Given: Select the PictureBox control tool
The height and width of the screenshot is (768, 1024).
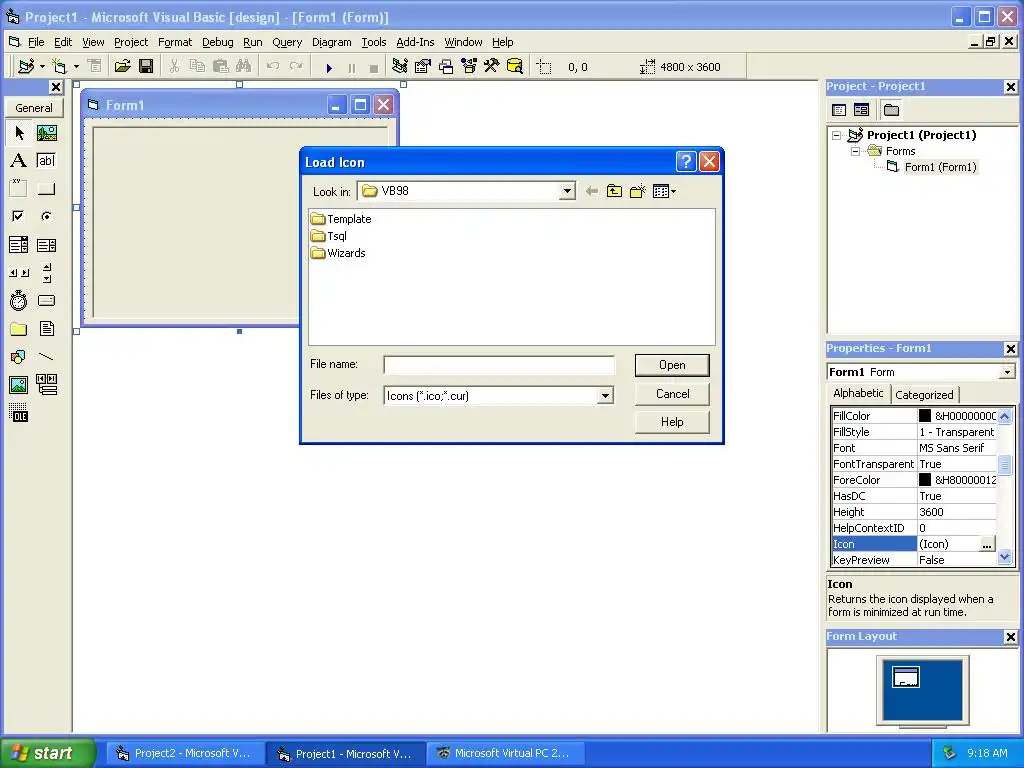Looking at the screenshot, I should point(46,133).
